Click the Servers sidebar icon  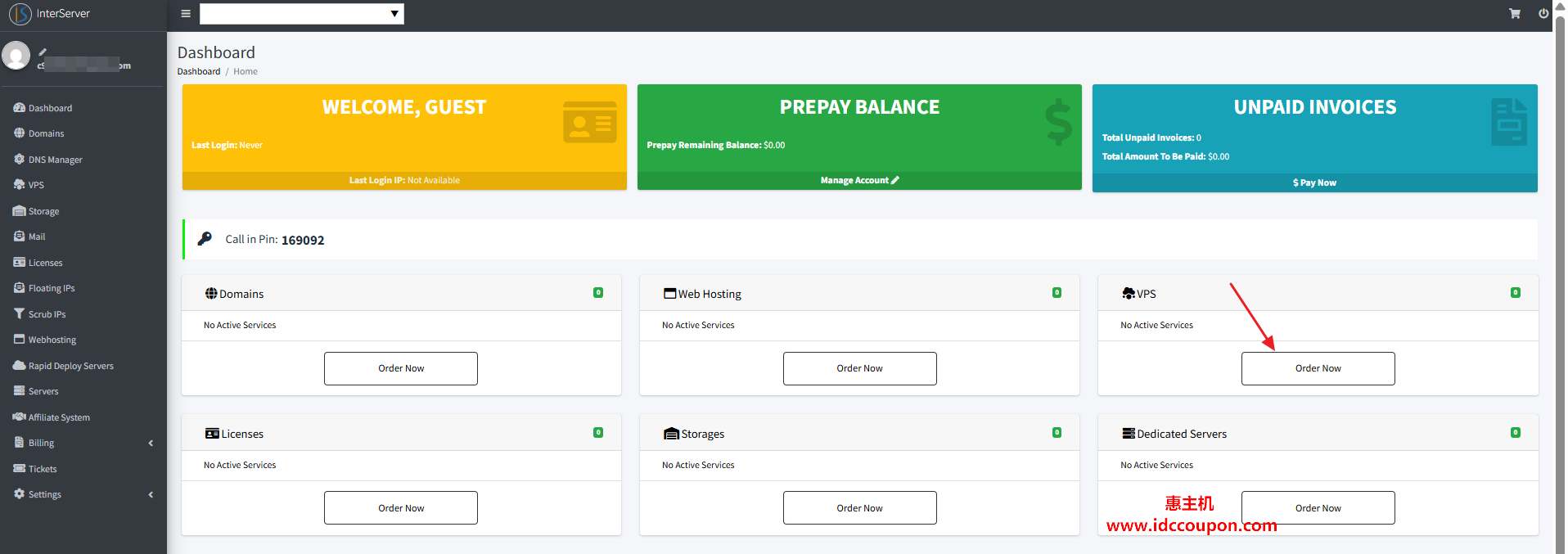pos(19,390)
